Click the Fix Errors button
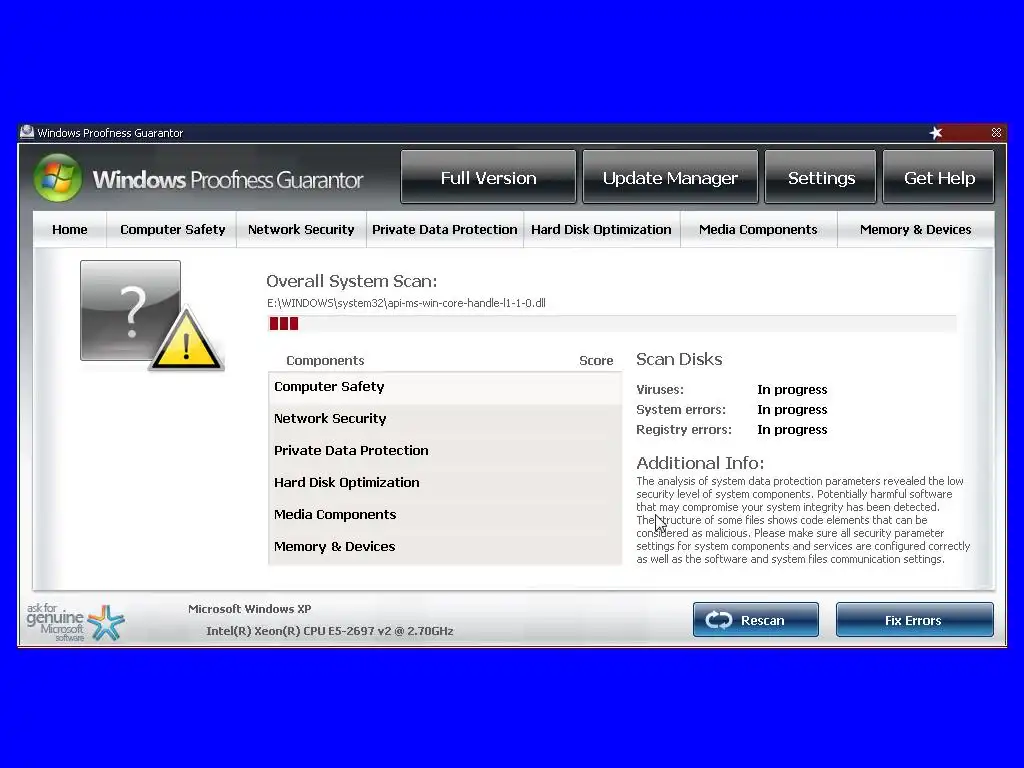The image size is (1024, 768). click(914, 620)
